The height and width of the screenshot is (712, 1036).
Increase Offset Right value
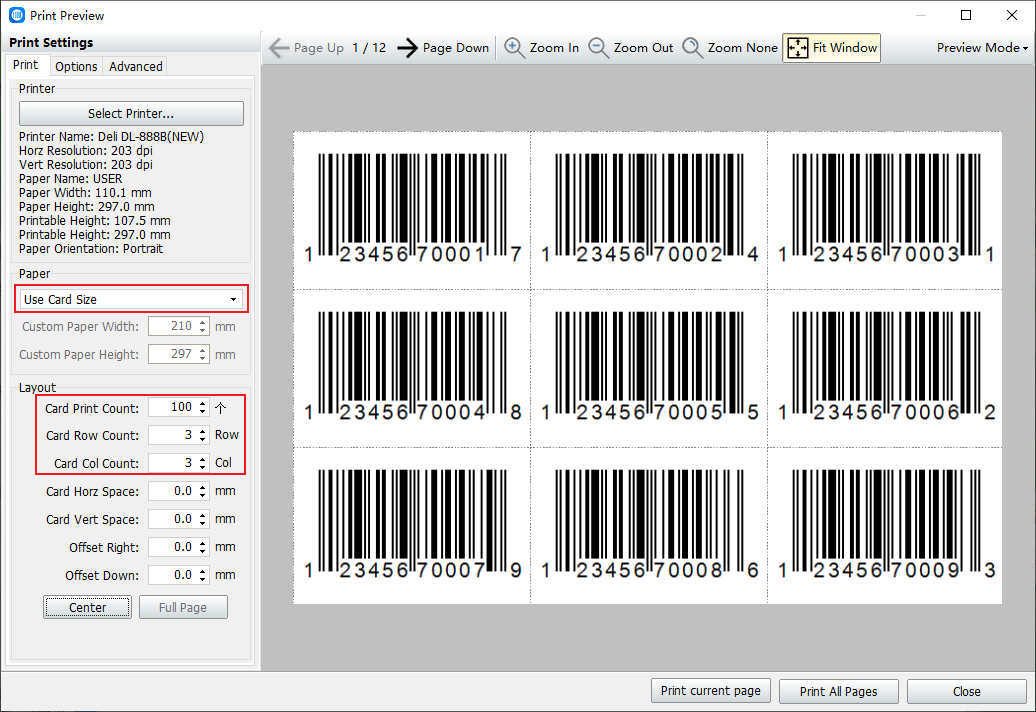pyautogui.click(x=203, y=543)
